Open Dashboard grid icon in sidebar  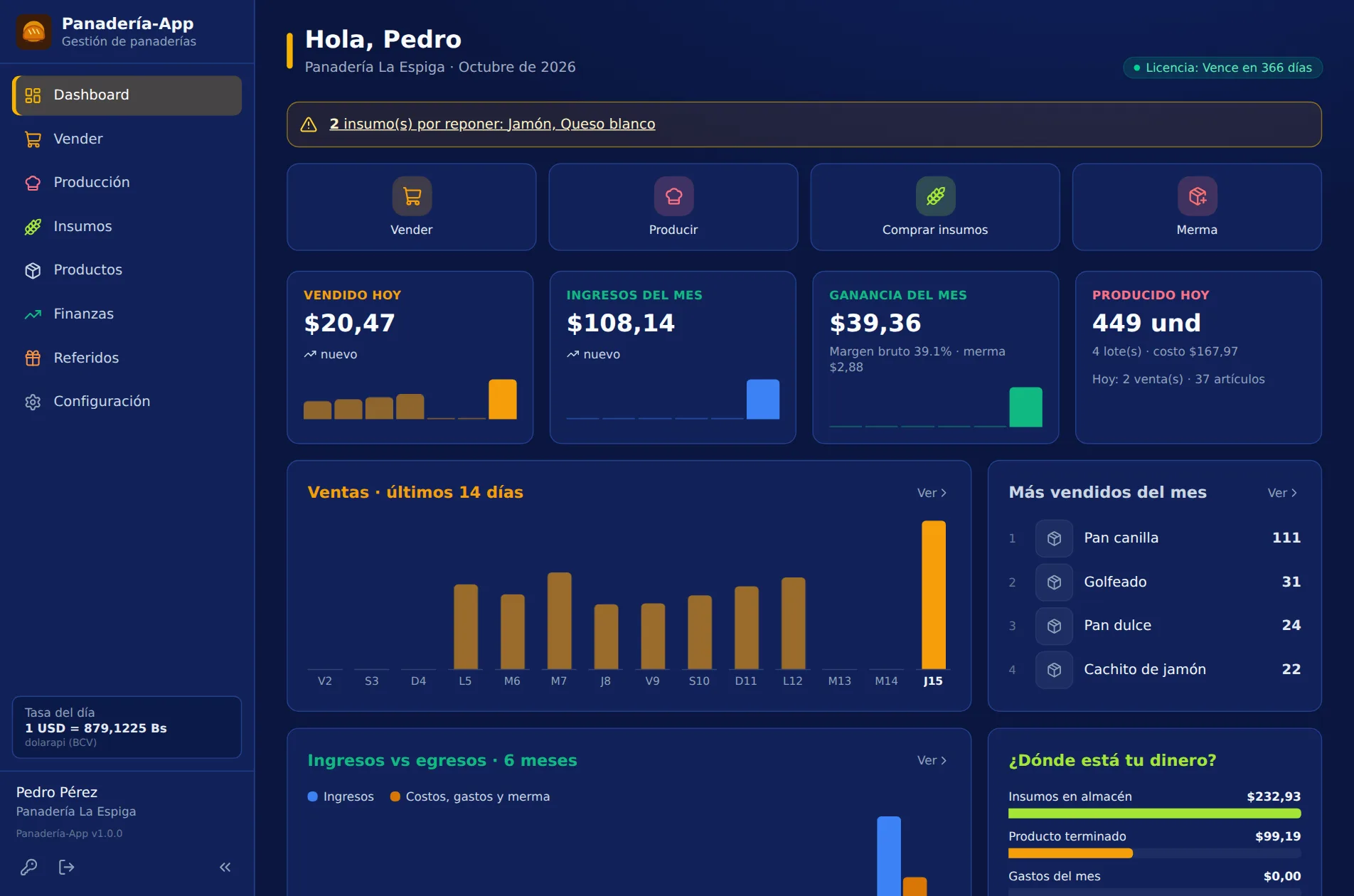click(33, 95)
